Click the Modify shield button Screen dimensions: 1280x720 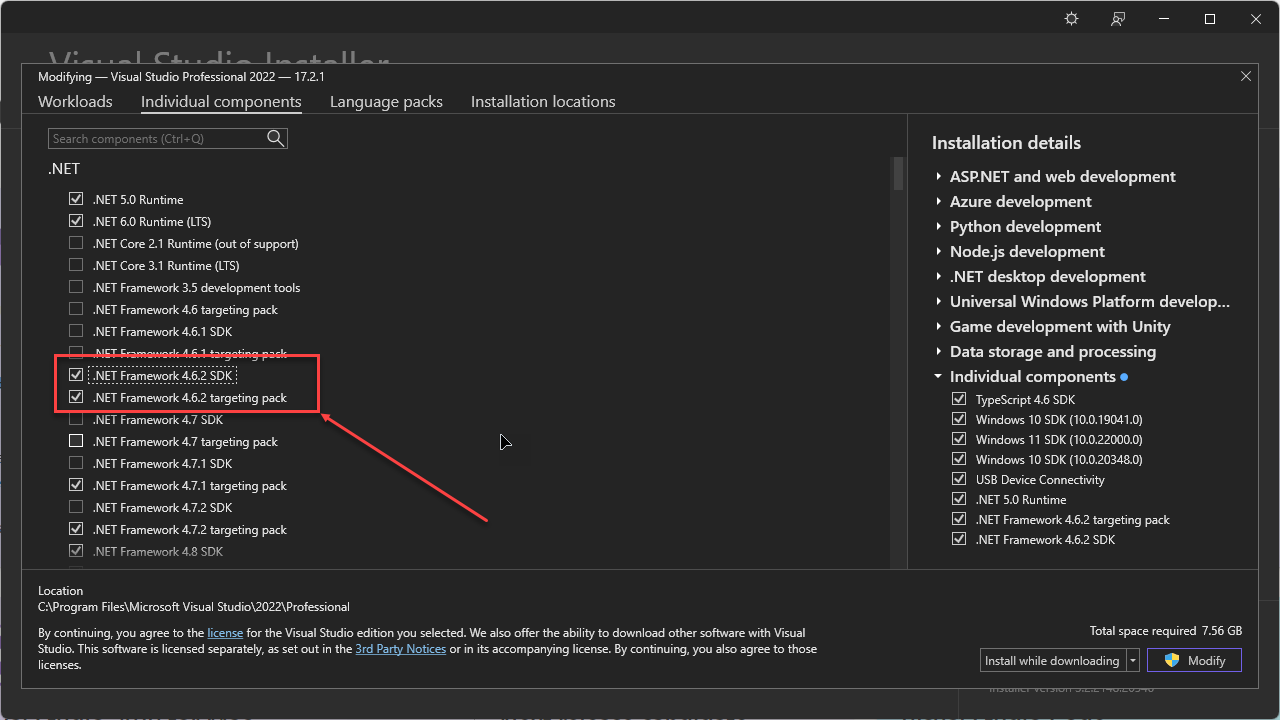point(1194,661)
